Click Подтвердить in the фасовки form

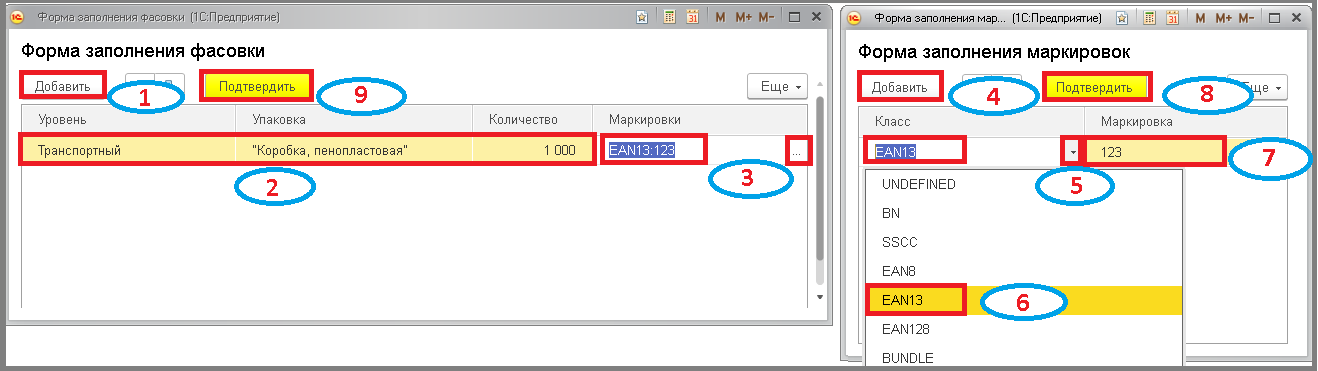257,86
